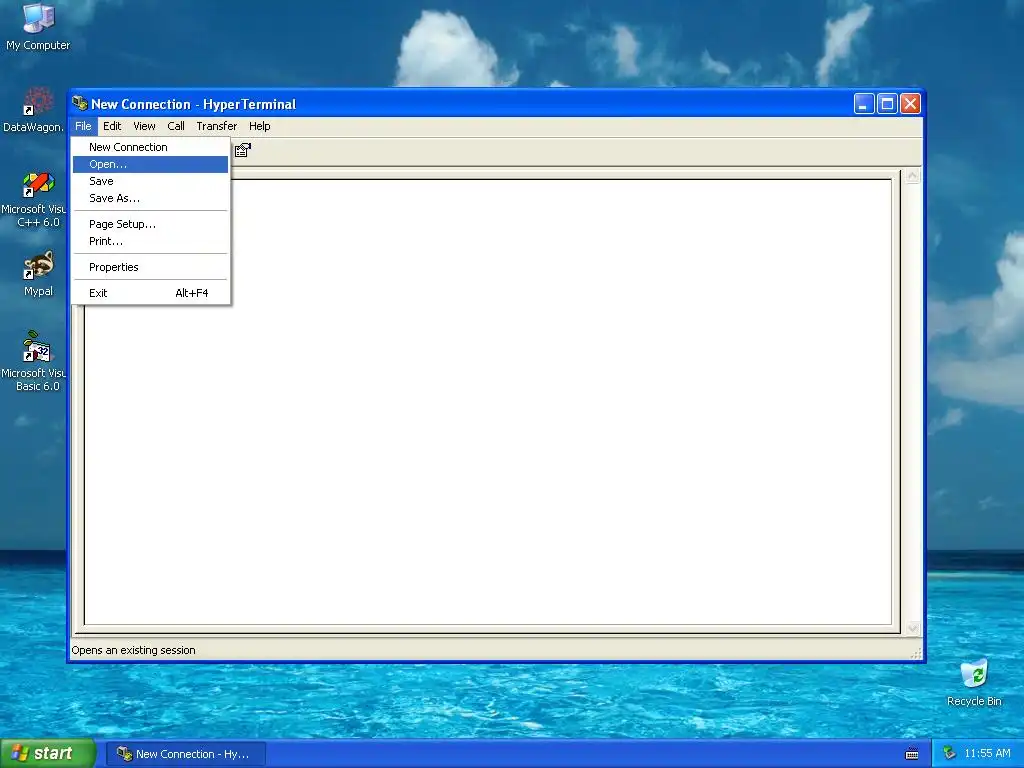Viewport: 1024px width, 768px height.
Task: Click the 11:55 AM system clock
Action: pos(987,753)
